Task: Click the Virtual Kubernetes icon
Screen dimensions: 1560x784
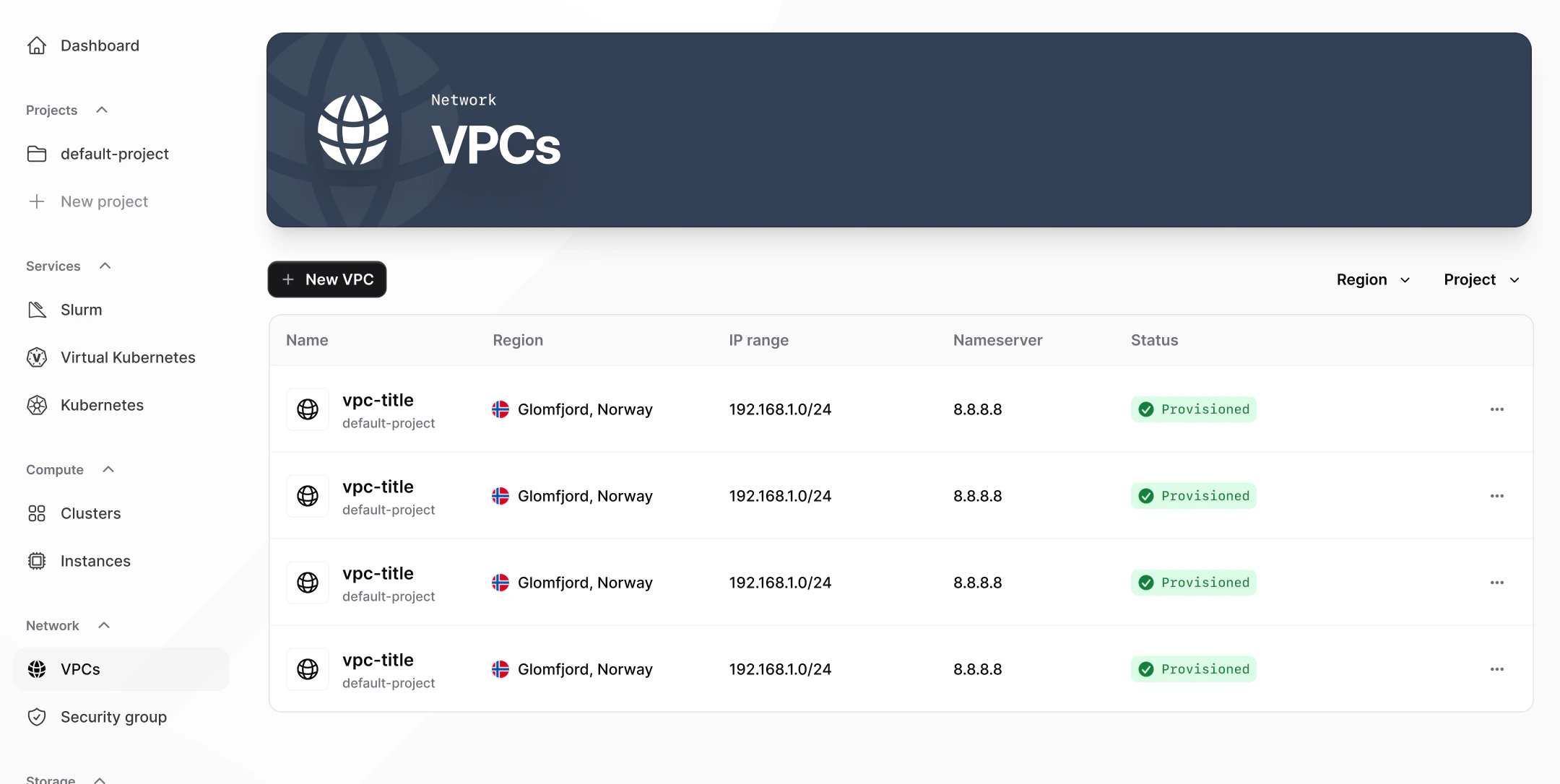Action: point(37,357)
